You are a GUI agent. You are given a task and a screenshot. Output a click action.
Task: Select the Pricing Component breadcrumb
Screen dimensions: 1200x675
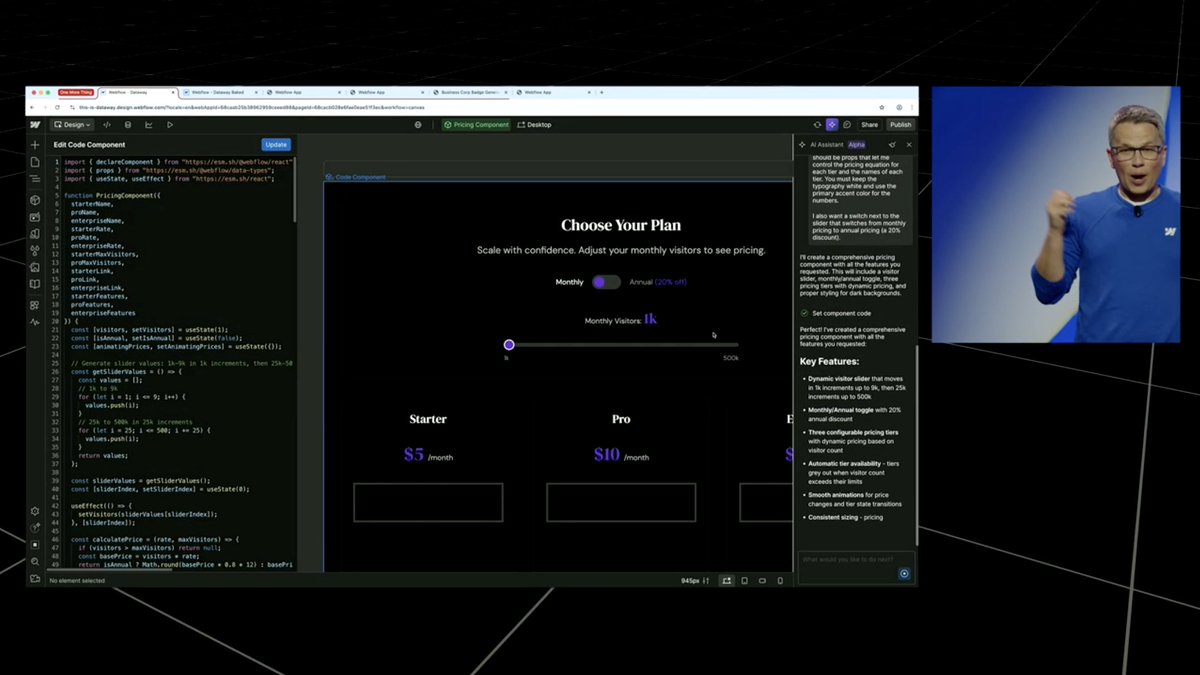tap(476, 125)
